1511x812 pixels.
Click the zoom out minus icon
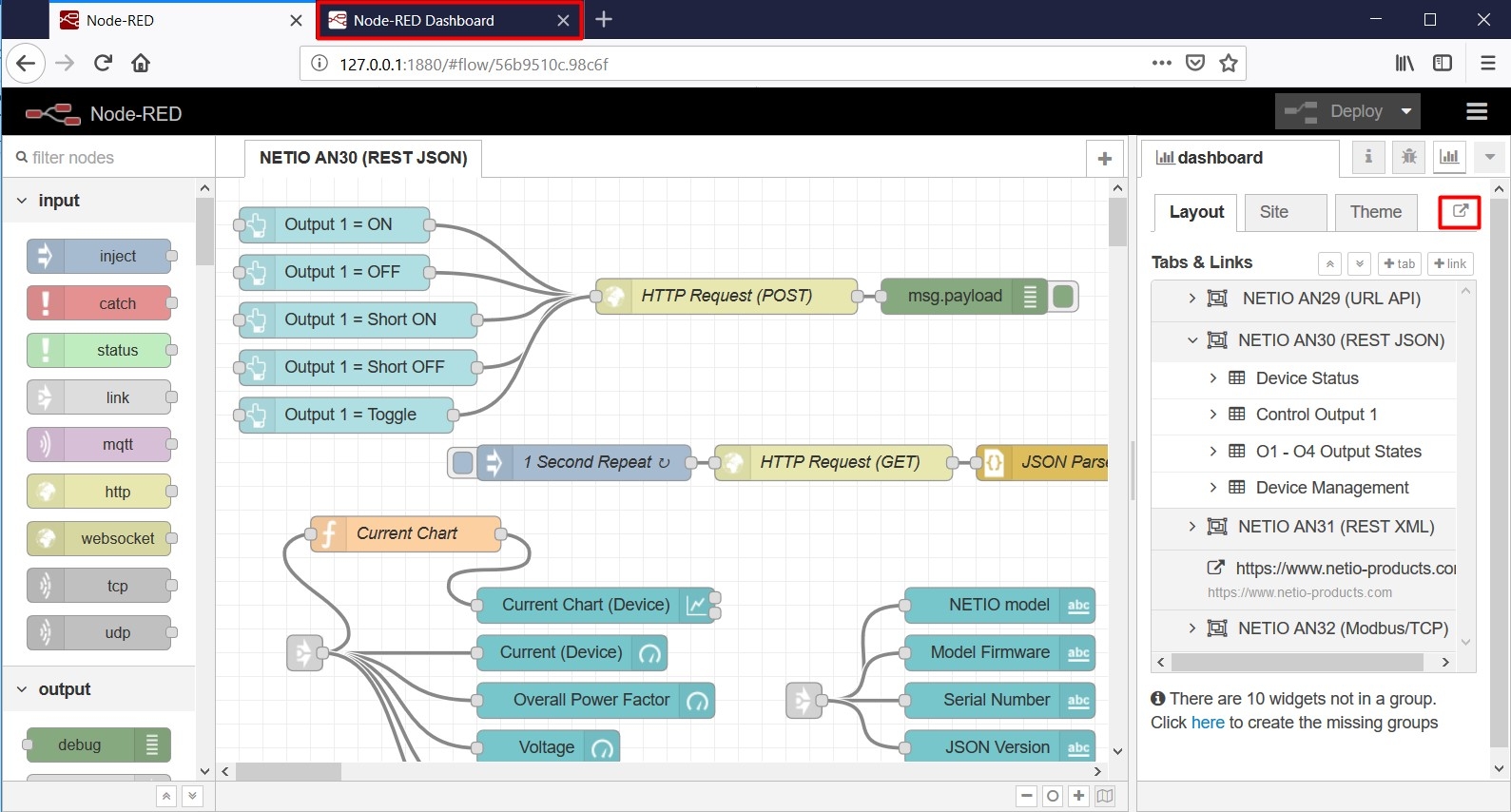[x=1026, y=796]
